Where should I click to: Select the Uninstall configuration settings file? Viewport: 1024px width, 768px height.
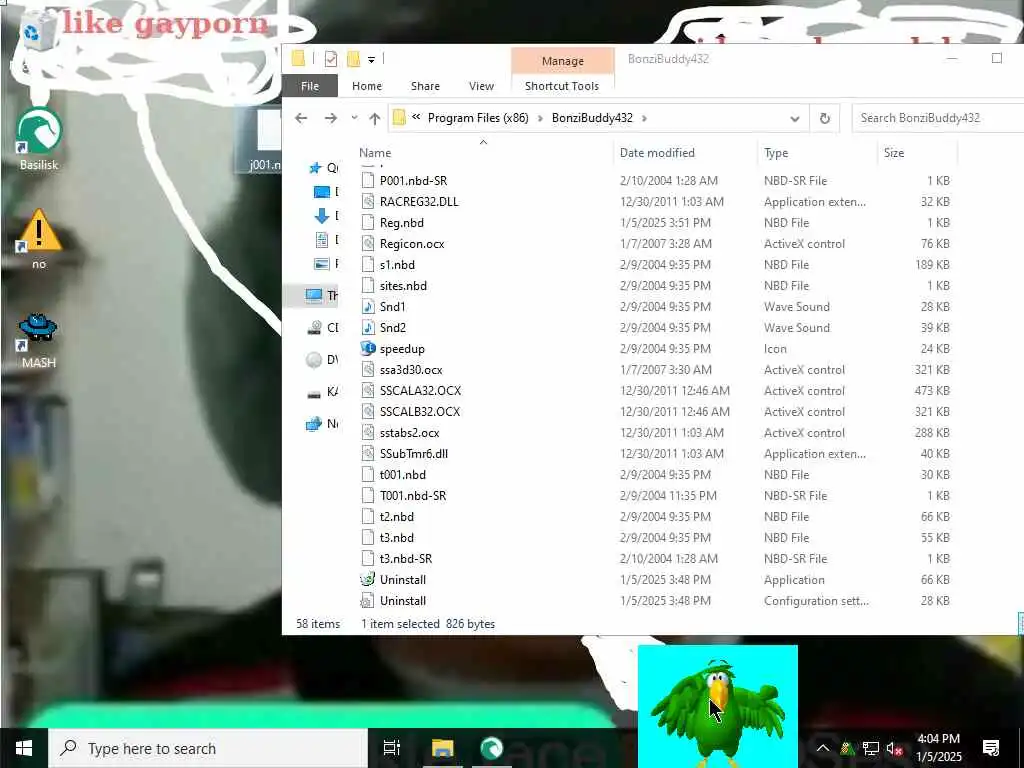[x=403, y=601]
